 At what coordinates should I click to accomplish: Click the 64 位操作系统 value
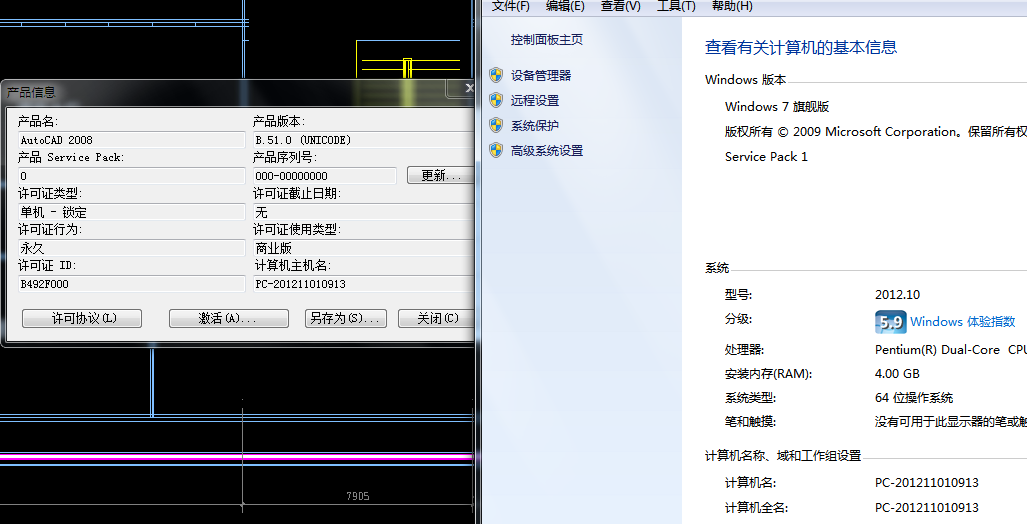914,398
